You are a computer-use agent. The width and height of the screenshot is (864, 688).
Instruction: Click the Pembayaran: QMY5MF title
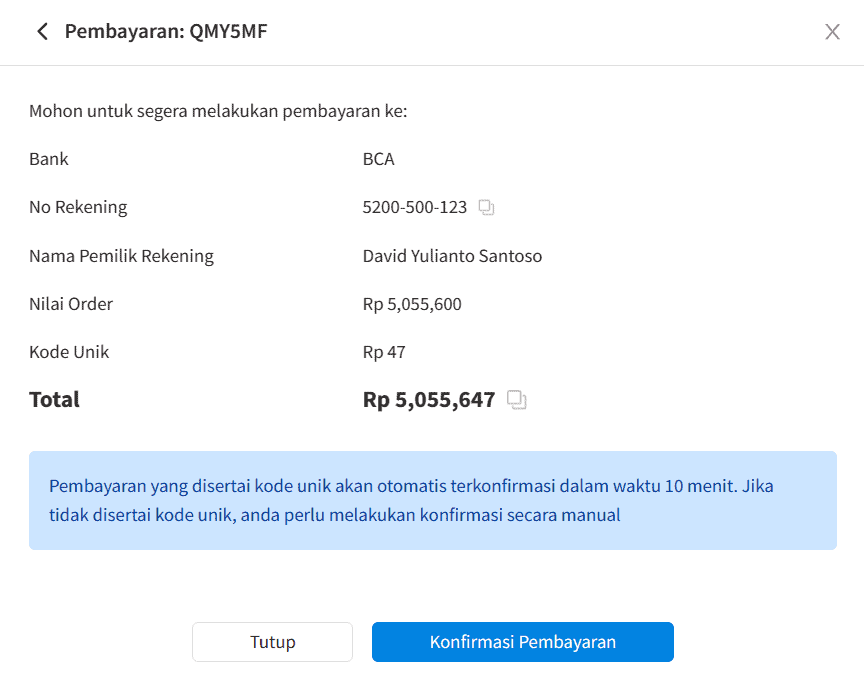[x=166, y=32]
